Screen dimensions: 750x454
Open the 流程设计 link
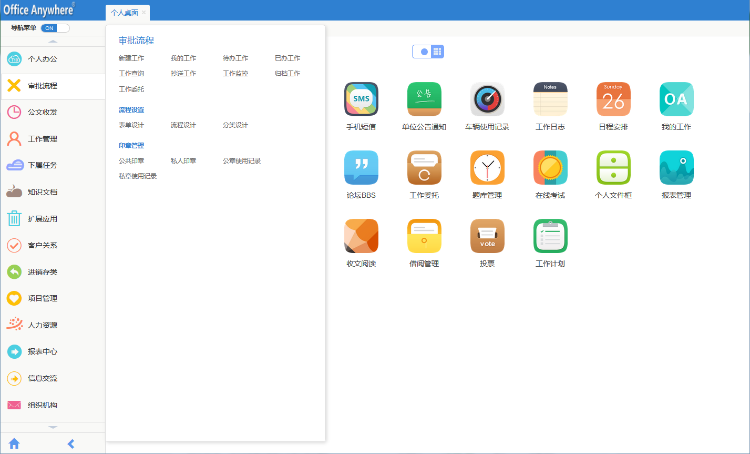tap(183, 125)
